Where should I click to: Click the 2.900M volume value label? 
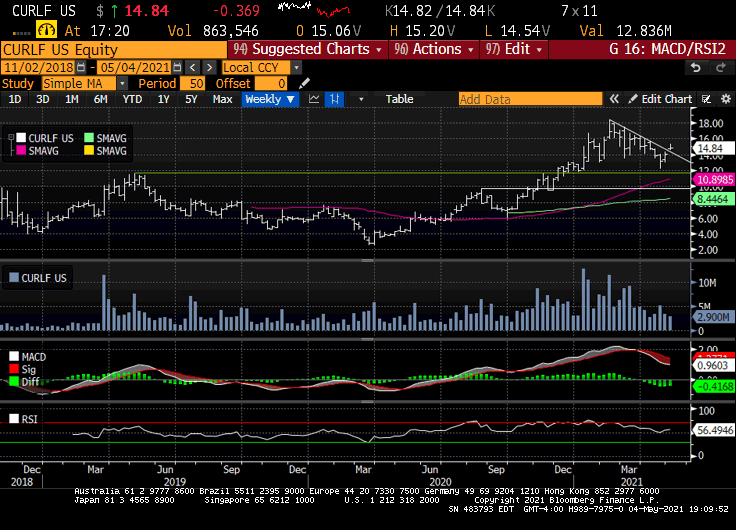pyautogui.click(x=713, y=317)
